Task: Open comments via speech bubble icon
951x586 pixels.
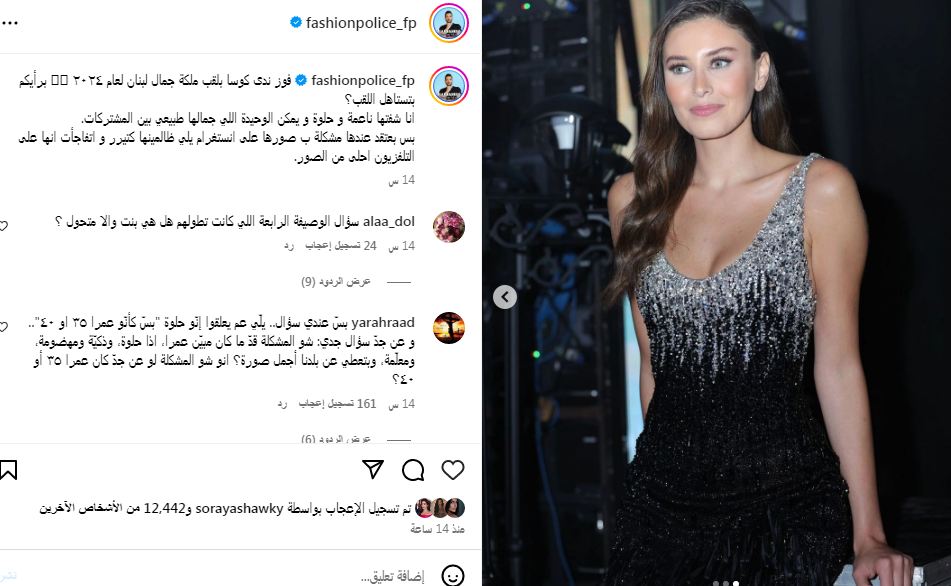Action: coord(413,470)
